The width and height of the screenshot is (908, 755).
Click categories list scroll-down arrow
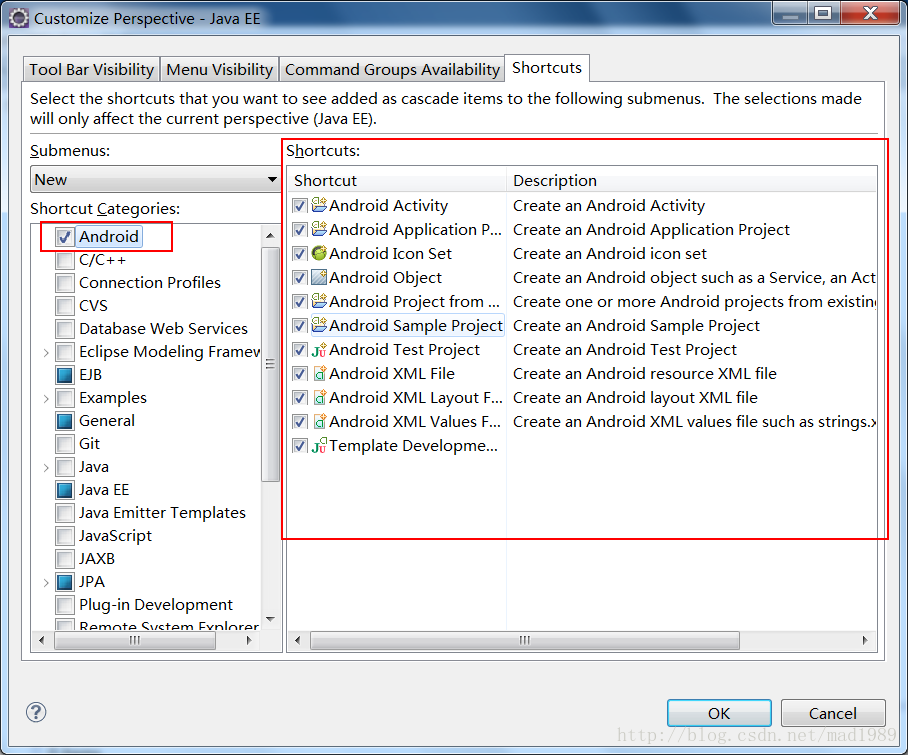click(270, 619)
